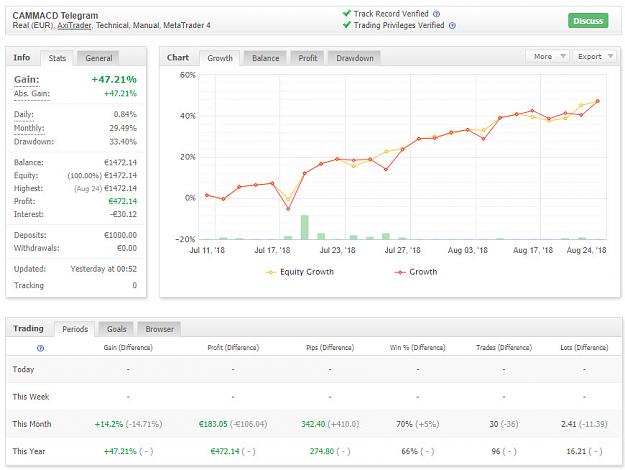Viewport: 625px width, 470px height.
Task: Open the Periods tab
Action: click(x=75, y=329)
